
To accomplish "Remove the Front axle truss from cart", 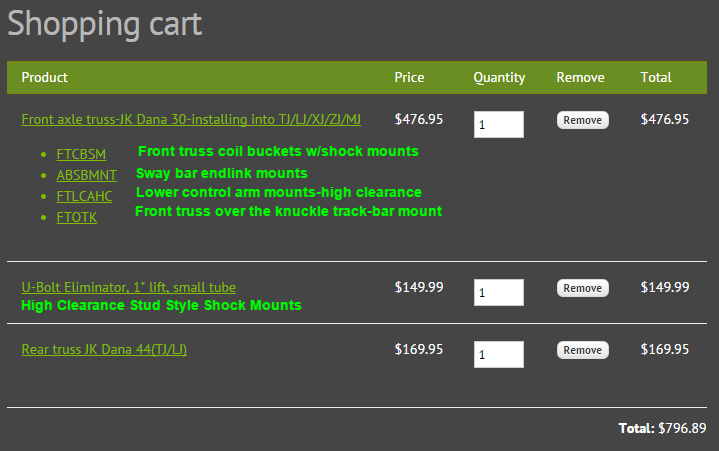I will [582, 120].
